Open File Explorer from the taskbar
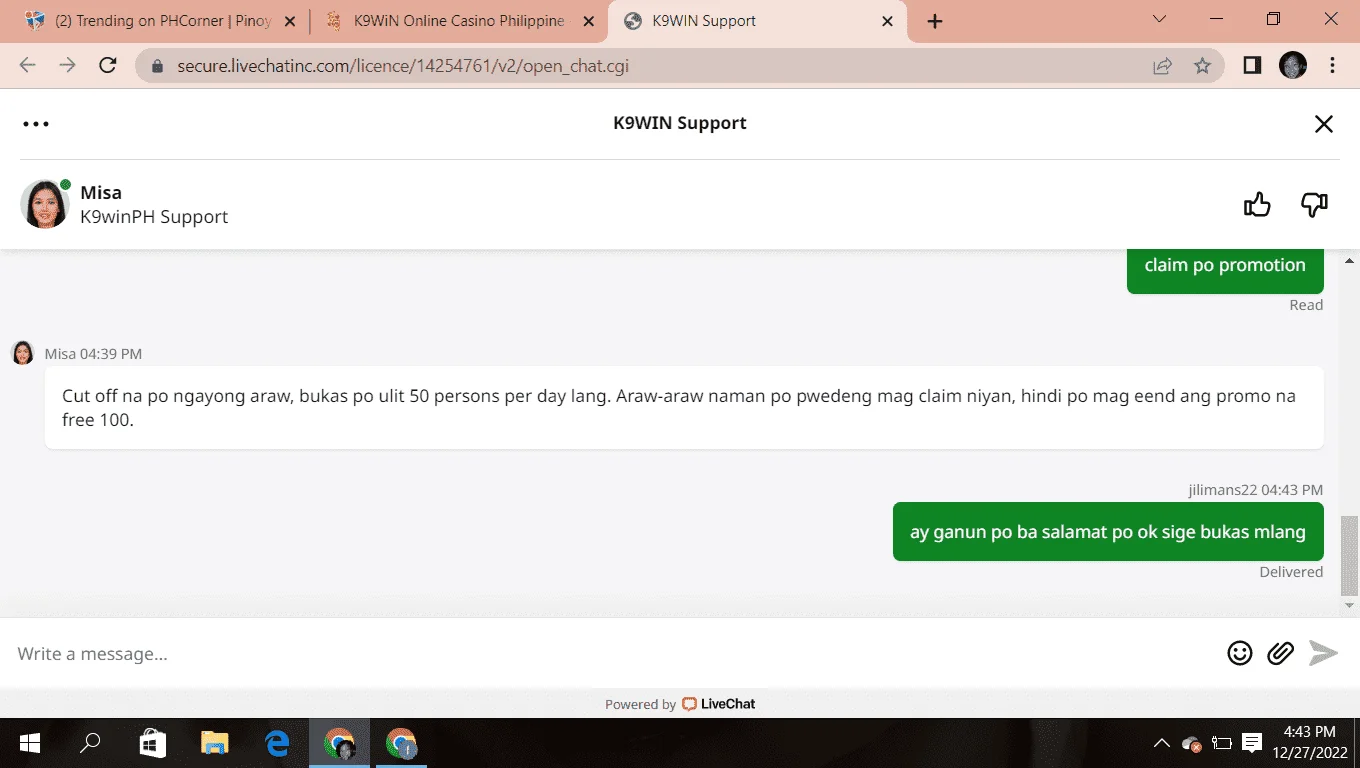This screenshot has height=768, width=1360. (214, 743)
